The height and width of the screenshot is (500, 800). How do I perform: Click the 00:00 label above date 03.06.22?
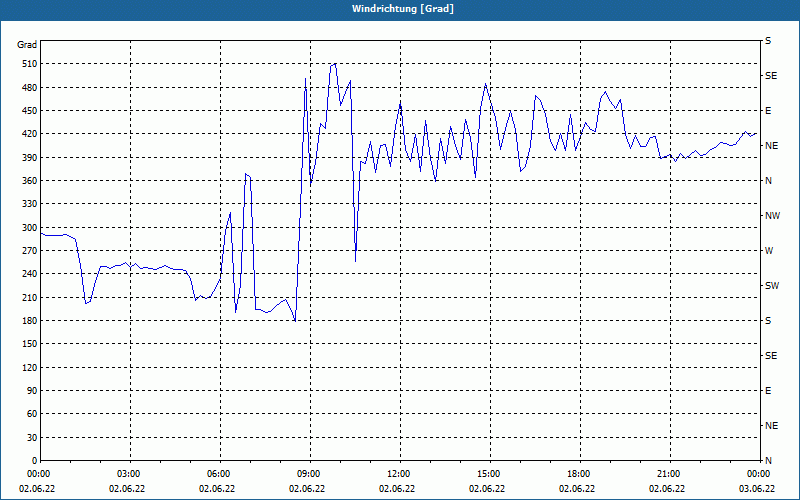pos(757,474)
